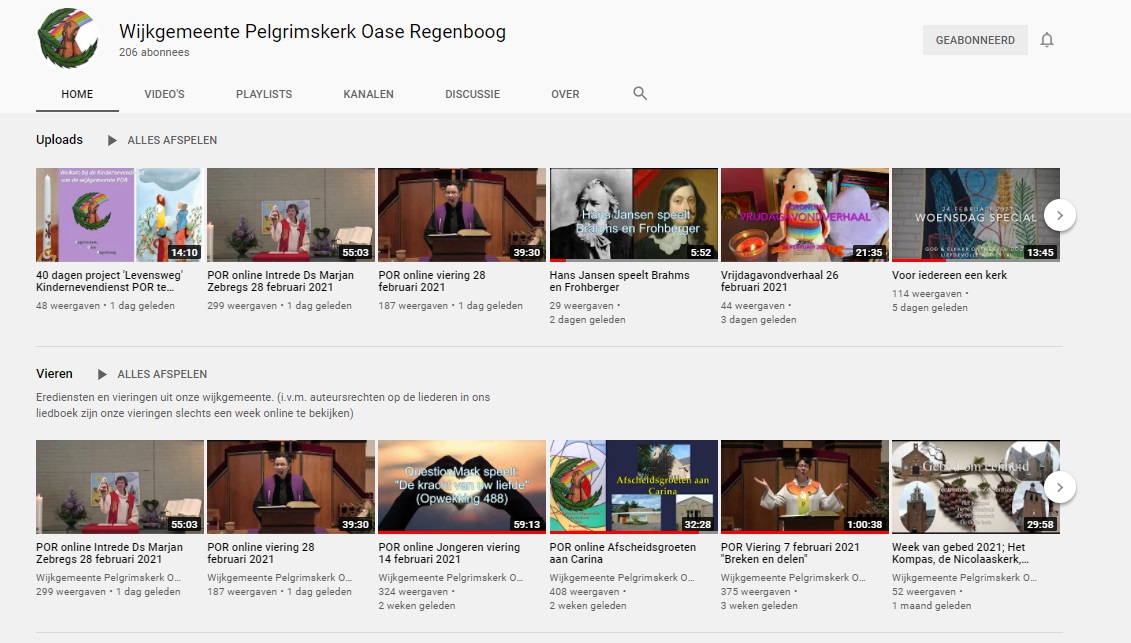Screen dimensions: 1131x643
Task: Open title "Voor iedereen een kerk"
Action: click(x=949, y=275)
